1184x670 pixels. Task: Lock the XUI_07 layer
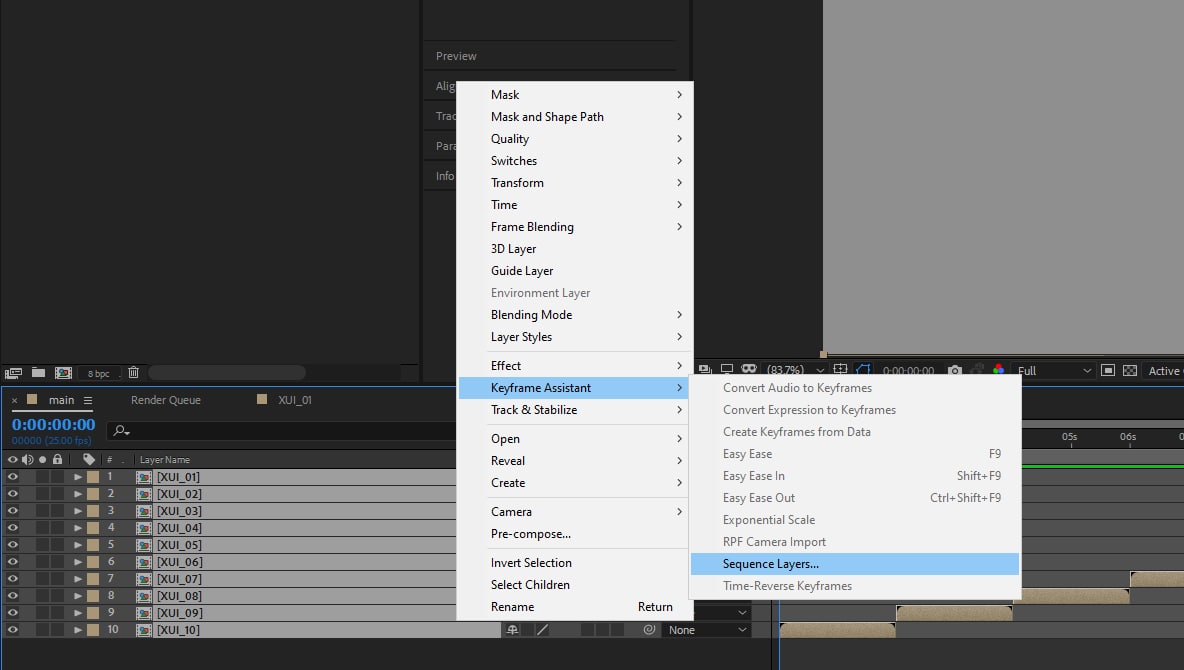[x=57, y=579]
